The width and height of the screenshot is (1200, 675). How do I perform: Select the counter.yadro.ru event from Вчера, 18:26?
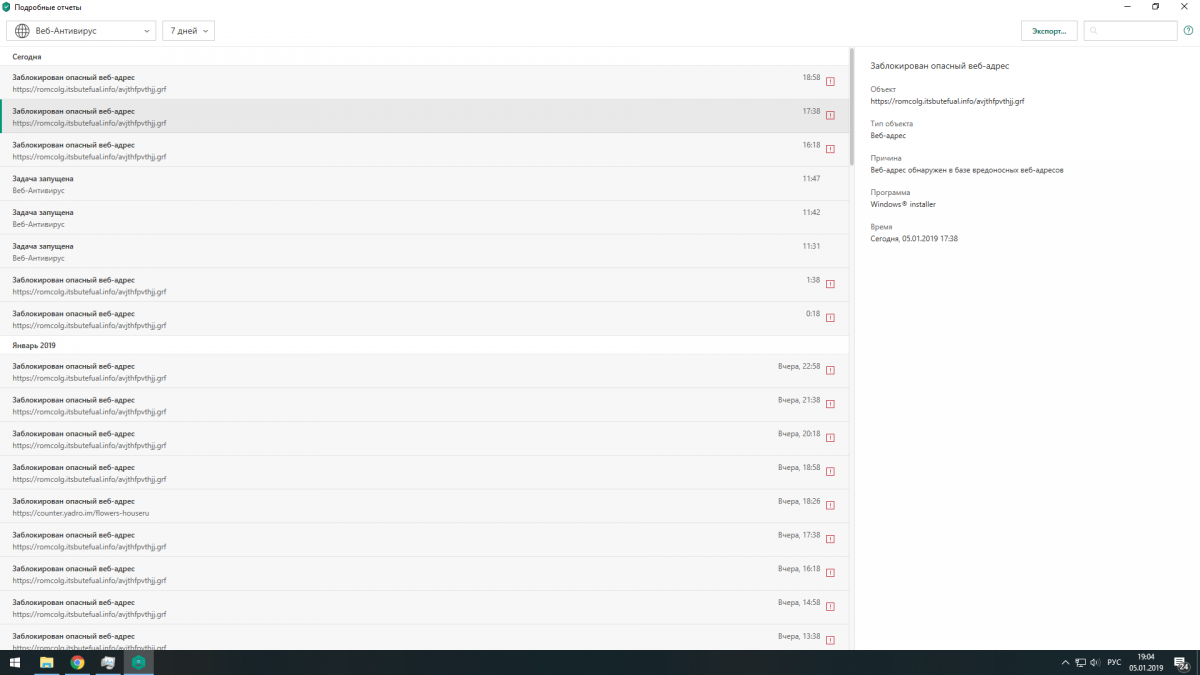424,507
